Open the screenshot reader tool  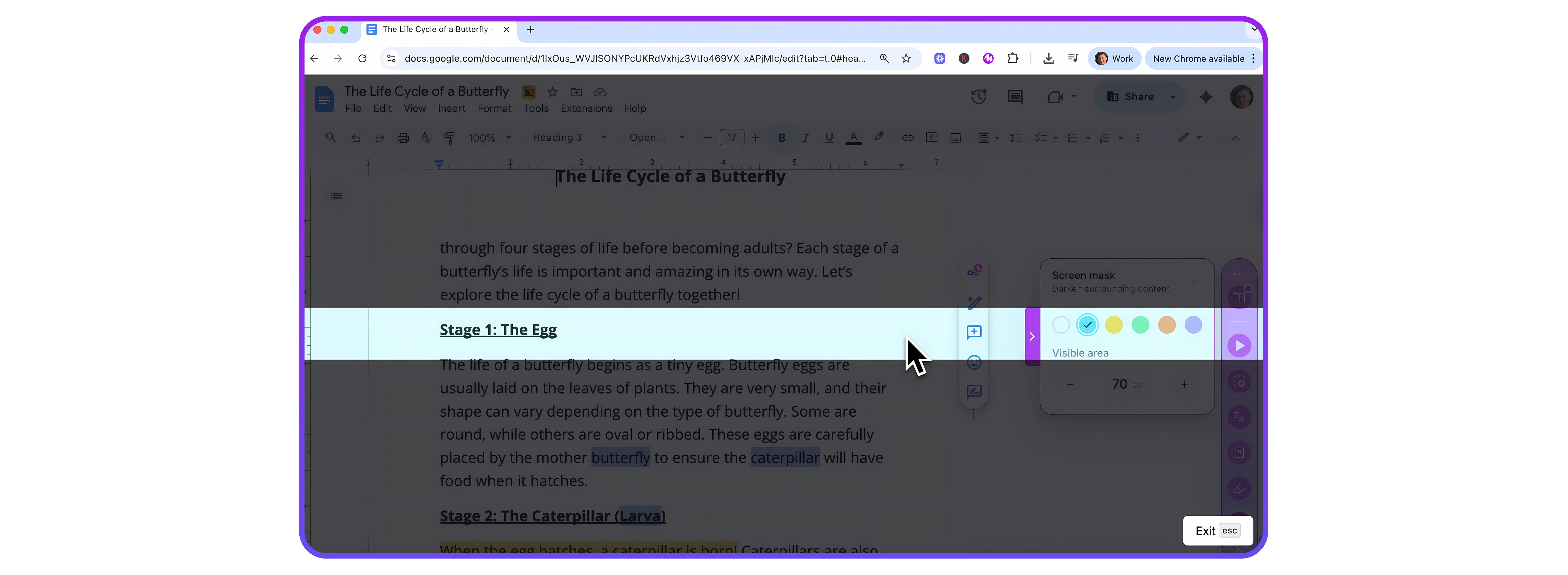click(x=1239, y=382)
